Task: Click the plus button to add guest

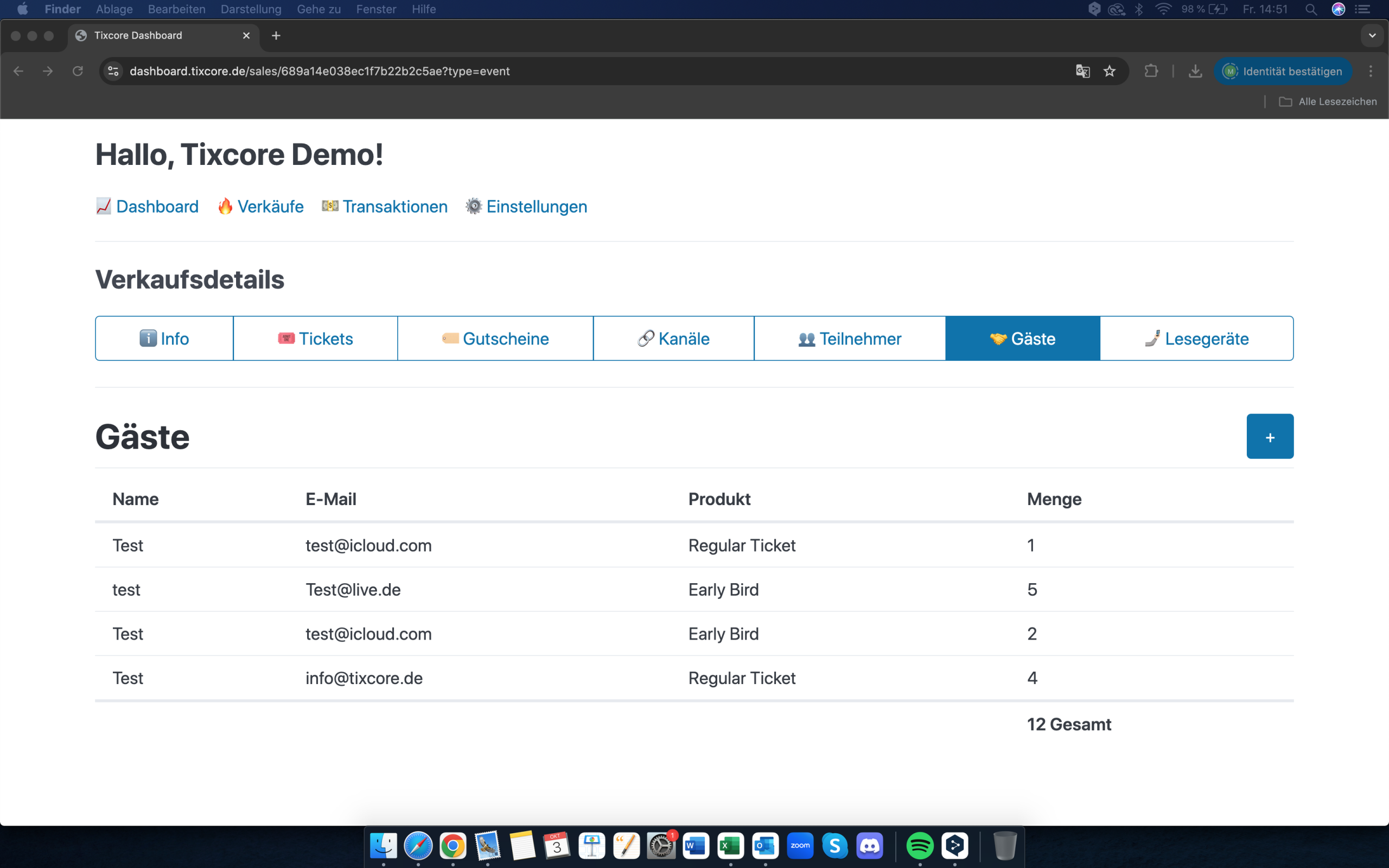Action: [1269, 436]
